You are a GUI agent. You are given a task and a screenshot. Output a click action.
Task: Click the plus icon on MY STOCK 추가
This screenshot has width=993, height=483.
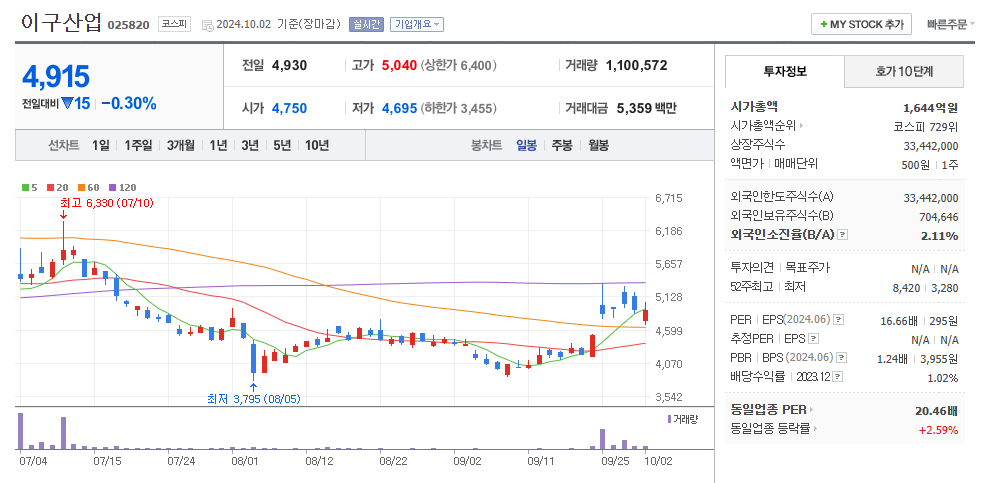coord(823,24)
